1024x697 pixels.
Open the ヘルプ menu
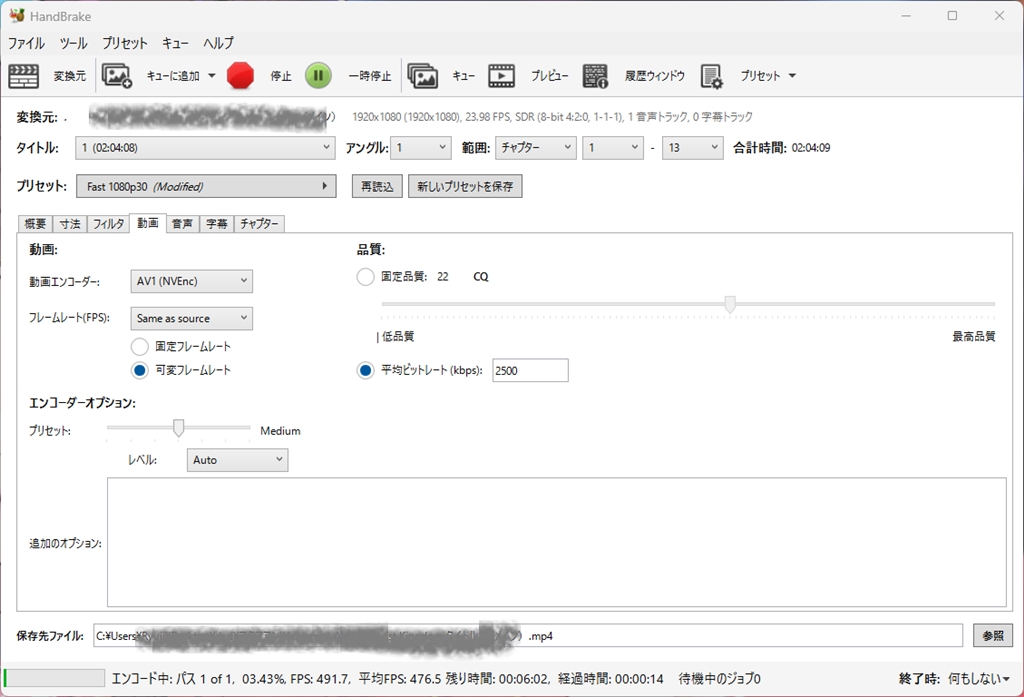pyautogui.click(x=218, y=43)
